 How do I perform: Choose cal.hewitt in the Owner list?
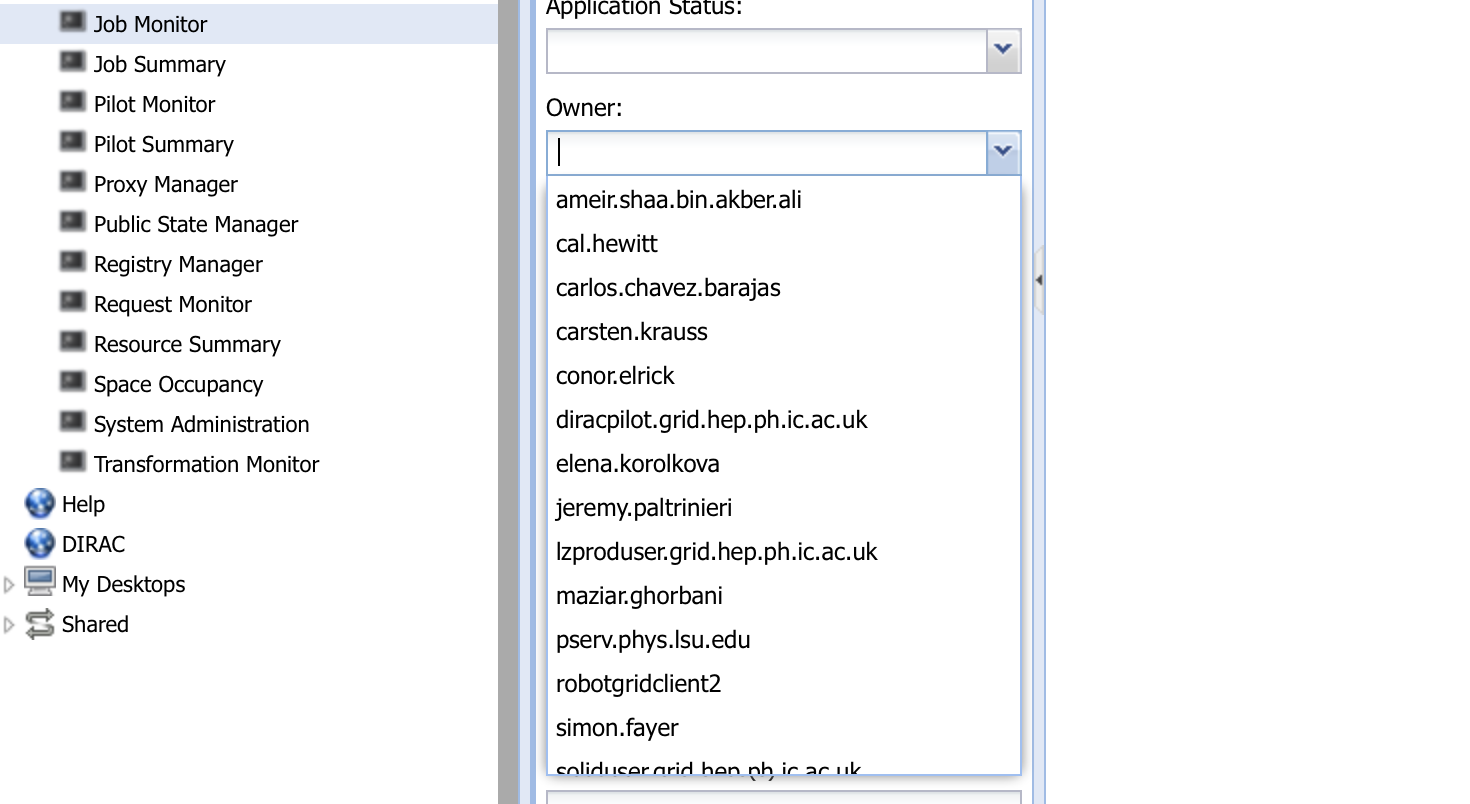click(606, 244)
